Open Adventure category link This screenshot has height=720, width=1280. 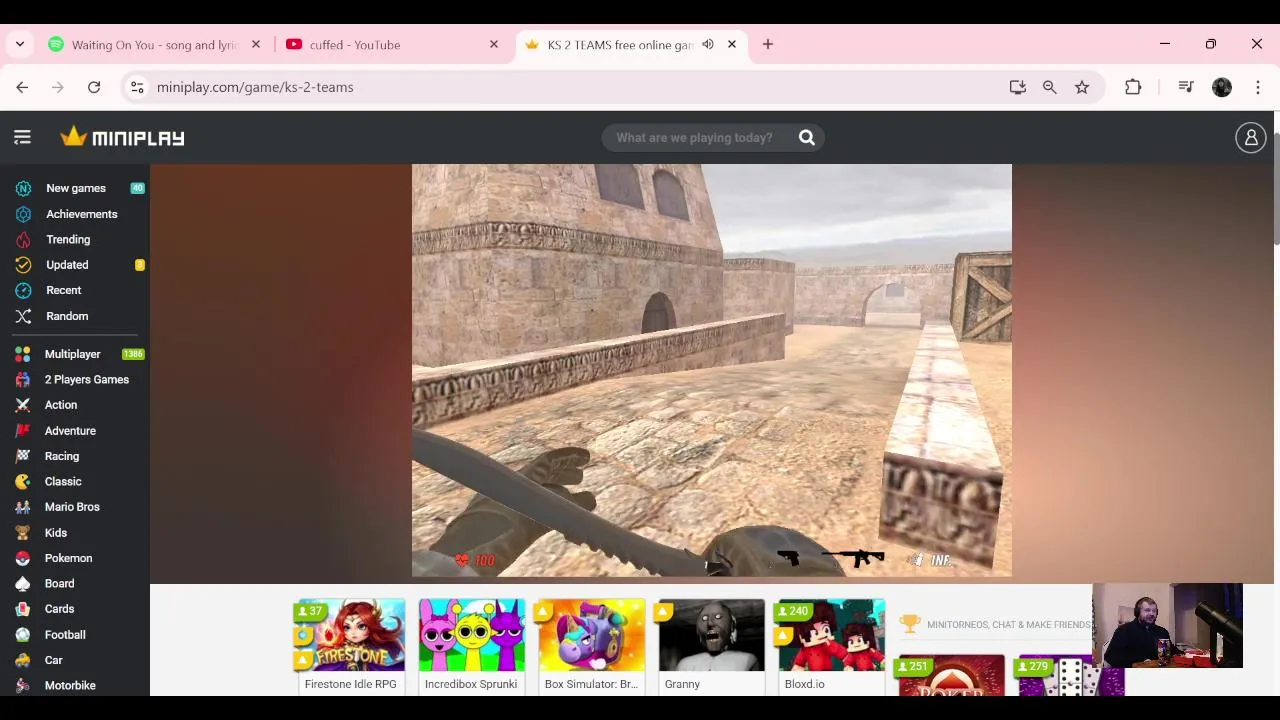[x=70, y=431]
